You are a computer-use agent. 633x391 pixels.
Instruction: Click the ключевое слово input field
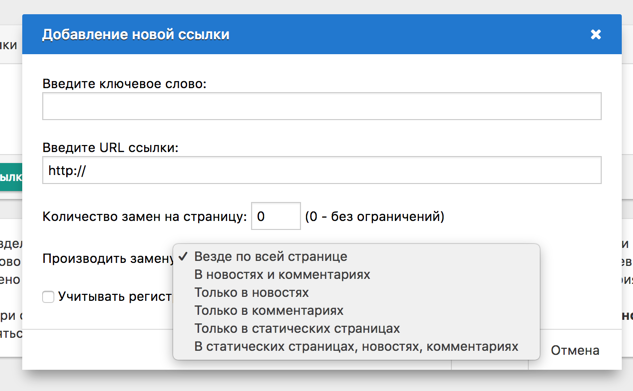(322, 106)
